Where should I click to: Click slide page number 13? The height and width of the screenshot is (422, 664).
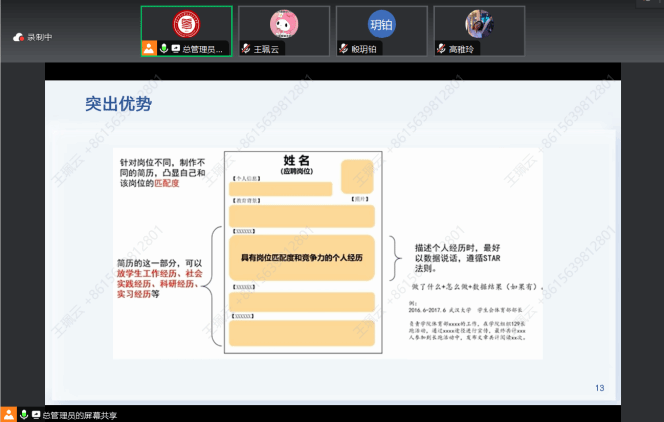click(x=600, y=388)
